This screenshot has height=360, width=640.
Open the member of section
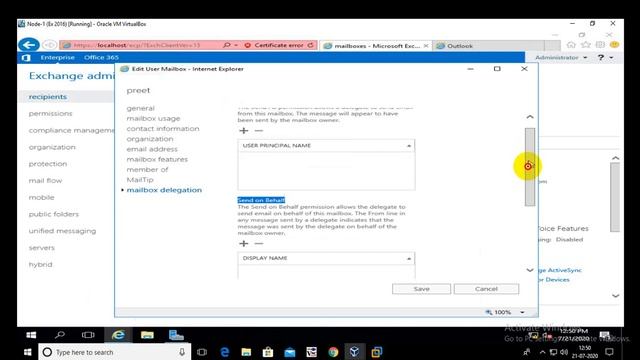[x=147, y=169]
